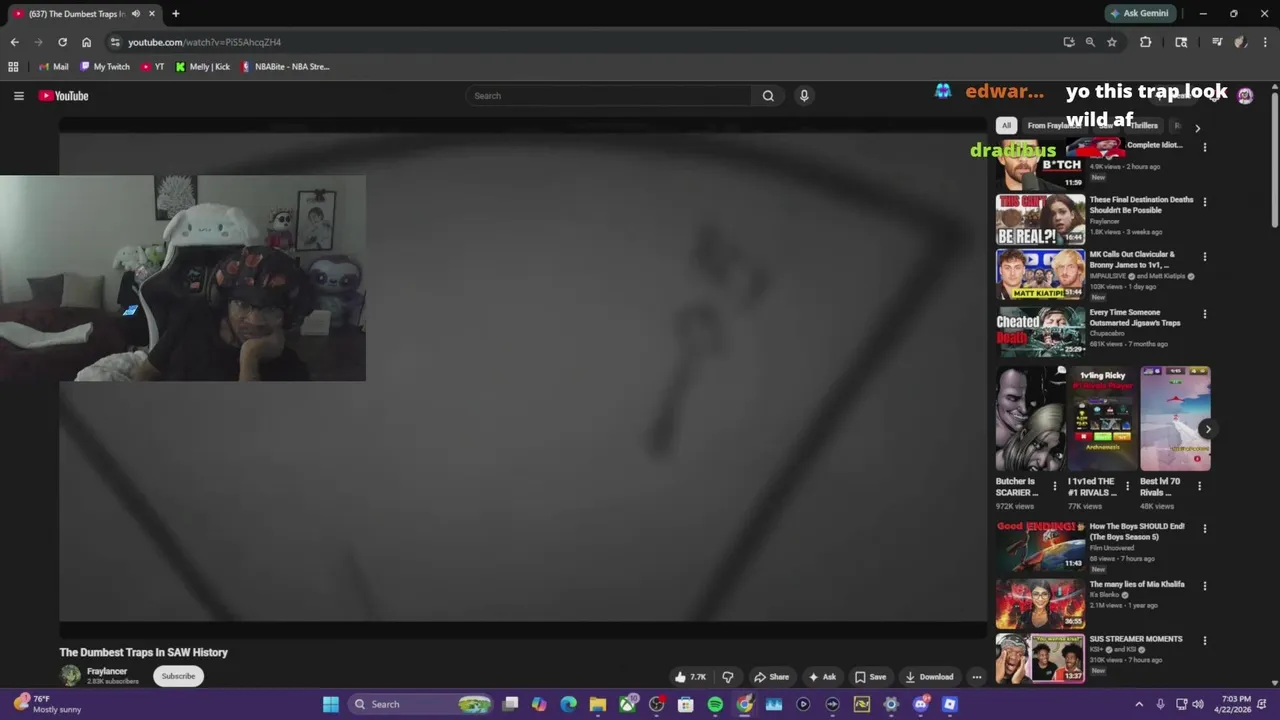Viewport: 1280px width, 720px height.
Task: Open options for Outsmarted Jigsaw's Traps video
Action: pyautogui.click(x=1204, y=314)
